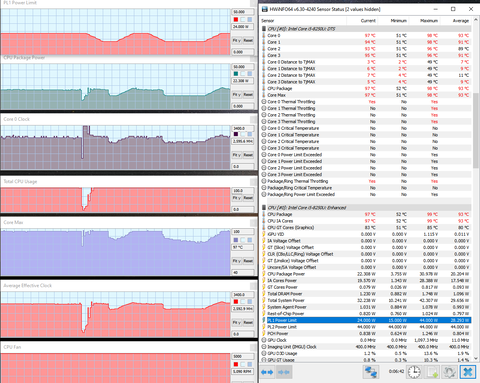Viewport: 480px width, 383px height.
Task: Open the network remote monitoring icon
Action: (x=371, y=372)
